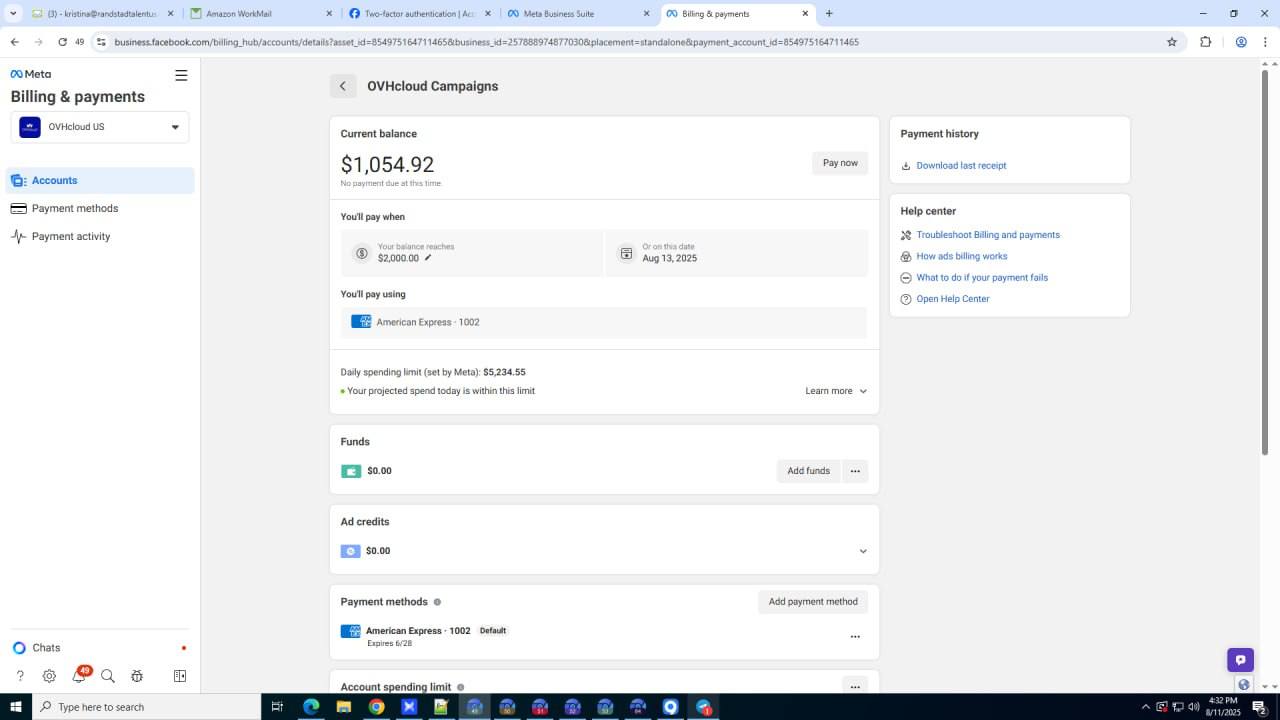Image resolution: width=1280 pixels, height=720 pixels.
Task: Open the Funds more options menu
Action: point(855,471)
